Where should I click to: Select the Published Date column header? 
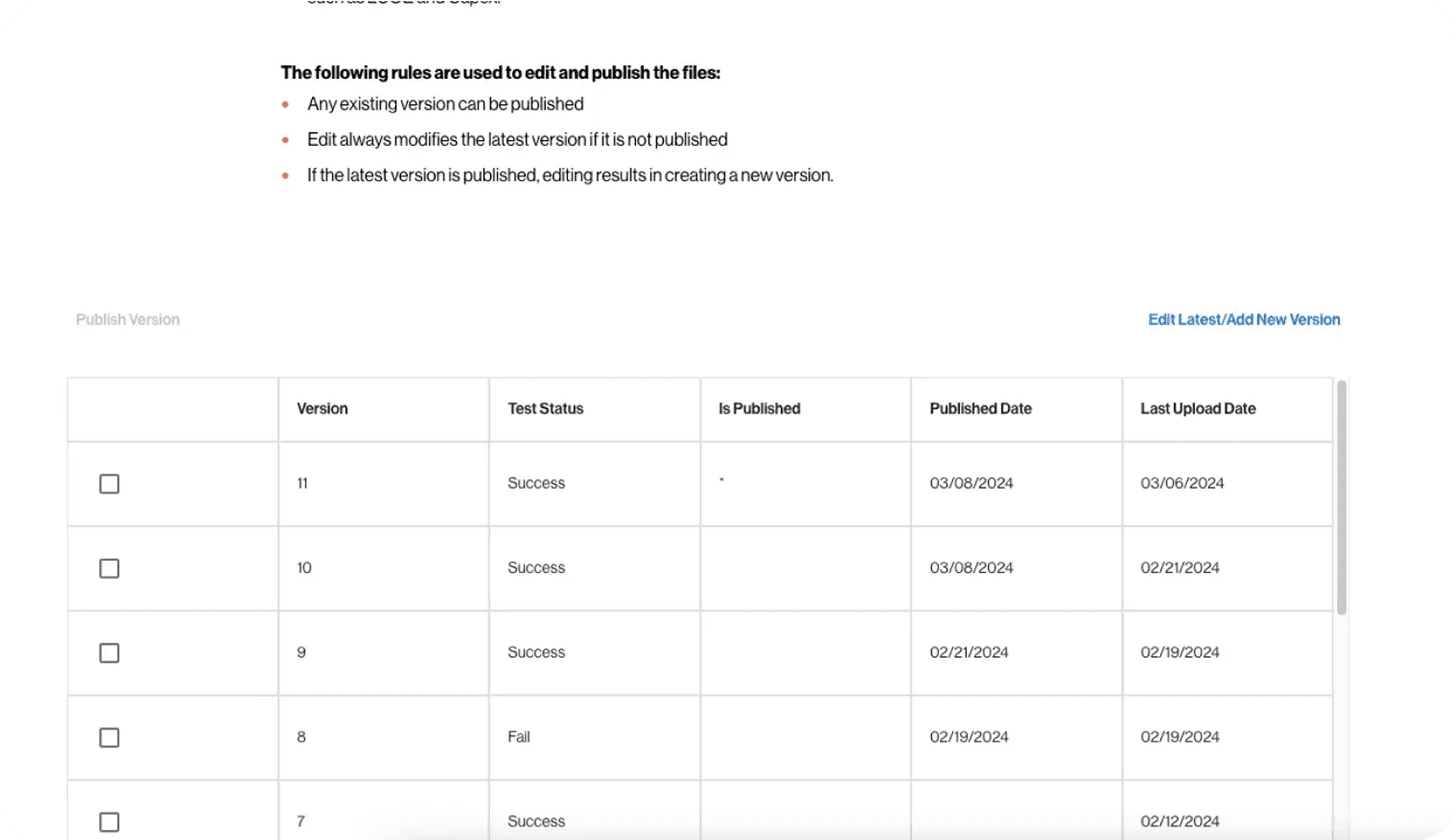[980, 409]
